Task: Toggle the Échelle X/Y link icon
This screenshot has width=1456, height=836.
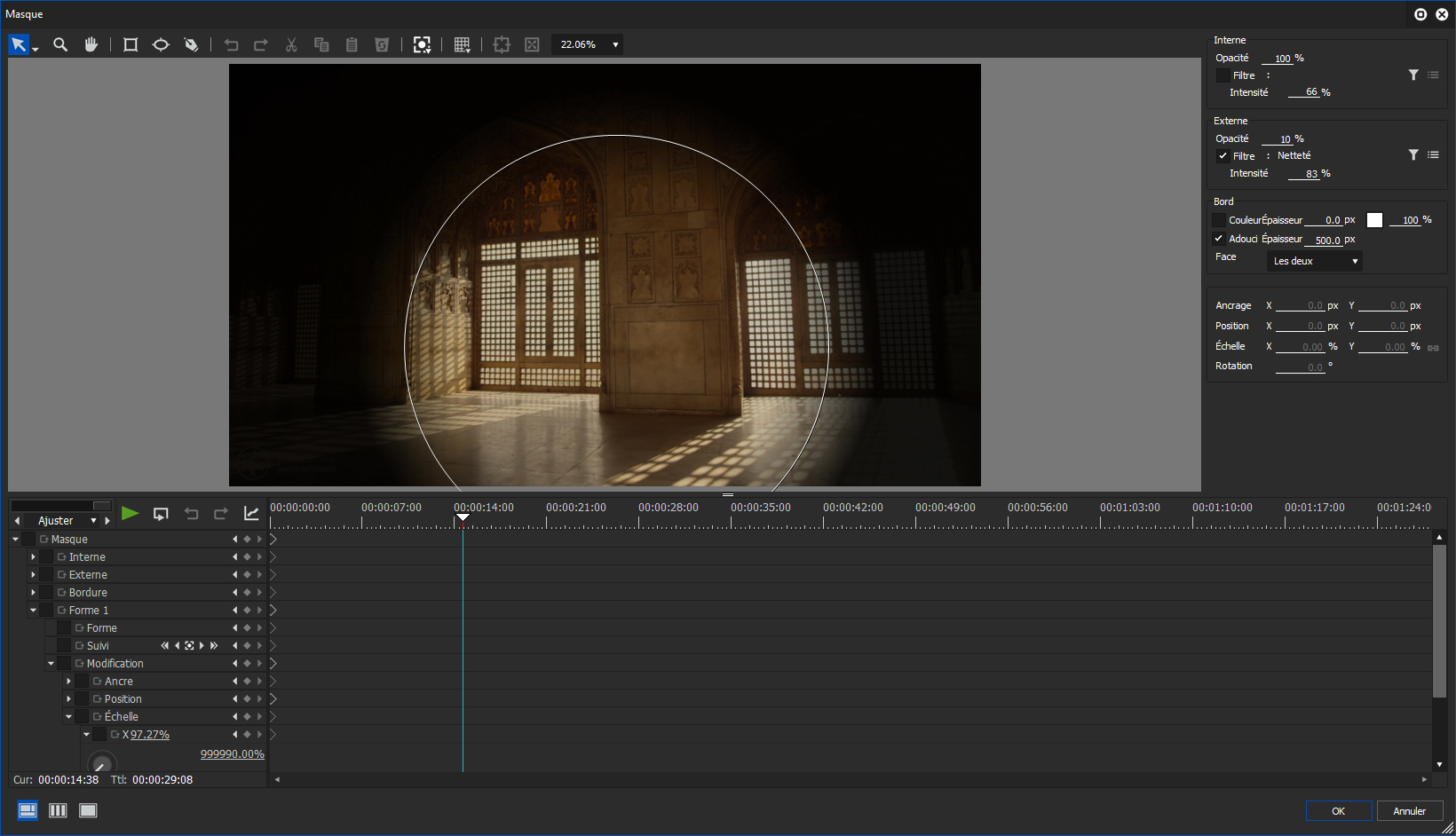Action: [x=1433, y=347]
